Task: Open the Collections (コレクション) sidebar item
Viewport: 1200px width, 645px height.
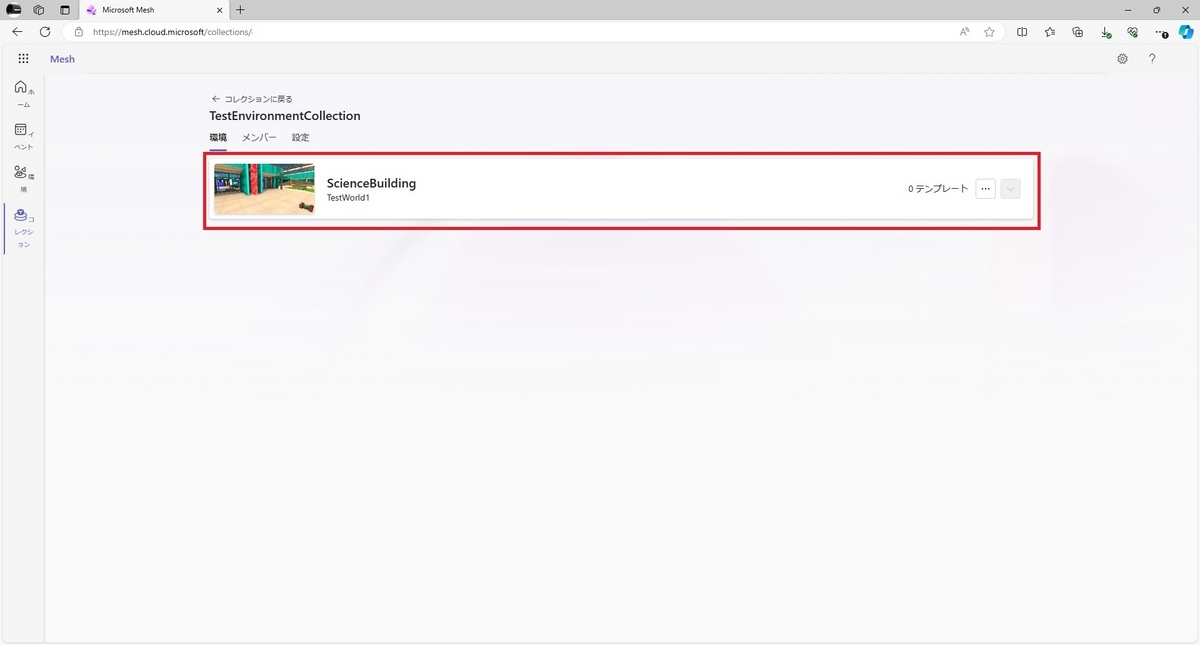Action: (x=24, y=229)
